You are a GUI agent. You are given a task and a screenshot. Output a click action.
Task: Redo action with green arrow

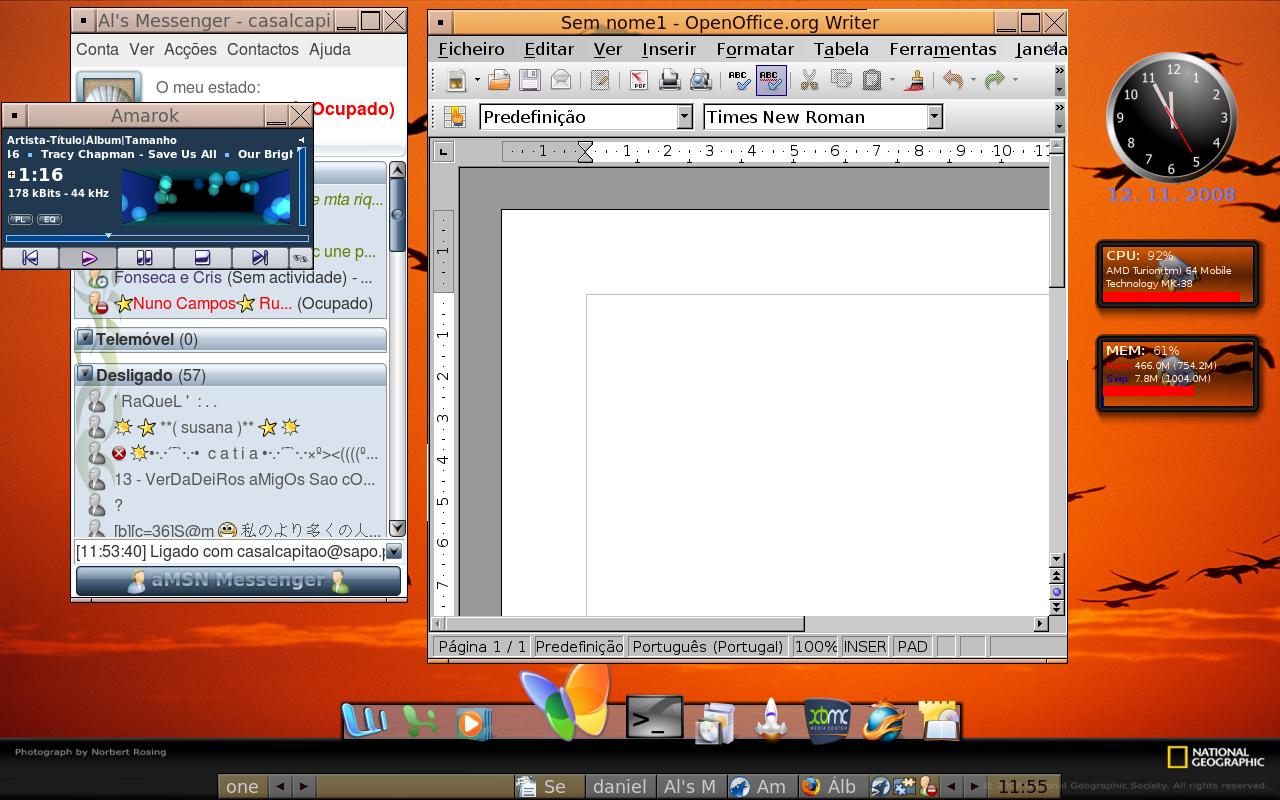click(x=994, y=80)
